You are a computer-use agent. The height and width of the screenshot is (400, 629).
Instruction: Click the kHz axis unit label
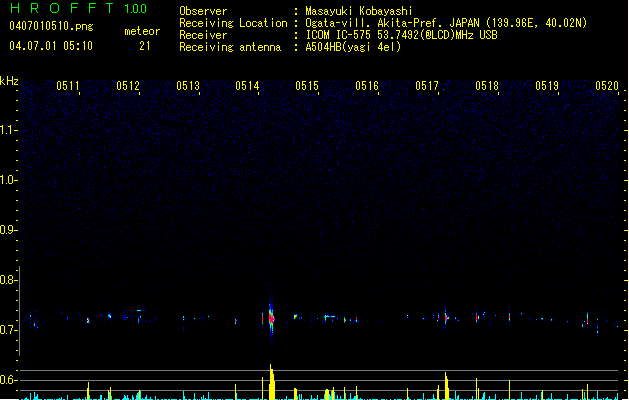click(9, 81)
